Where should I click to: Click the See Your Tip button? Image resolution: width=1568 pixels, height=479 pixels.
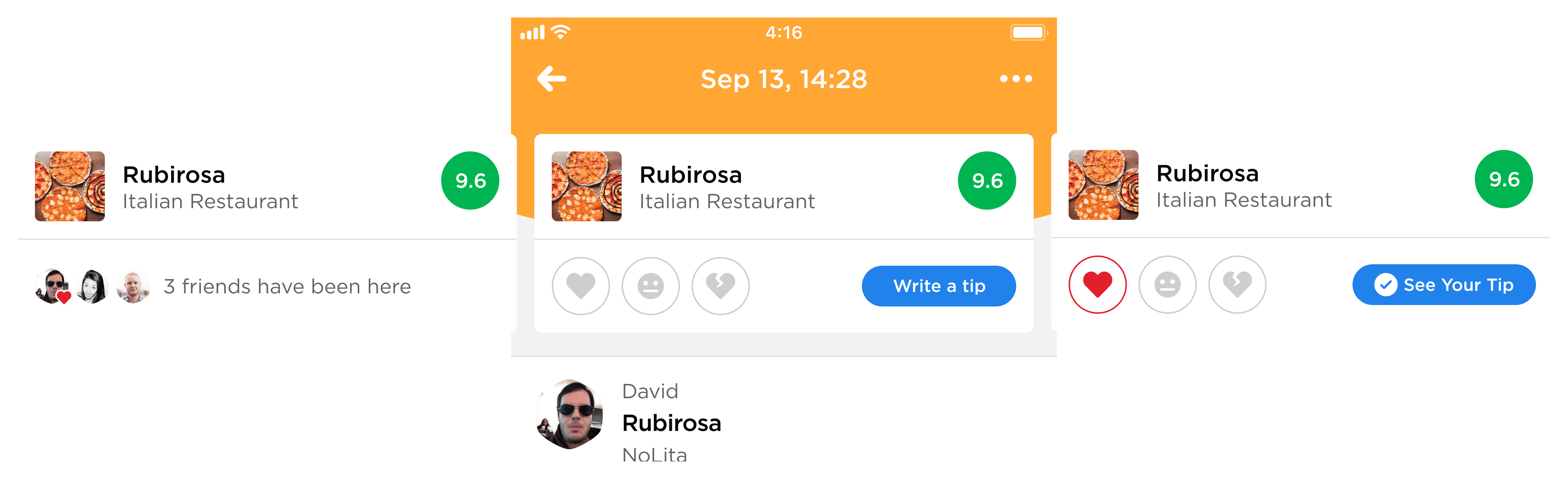[x=1444, y=285]
